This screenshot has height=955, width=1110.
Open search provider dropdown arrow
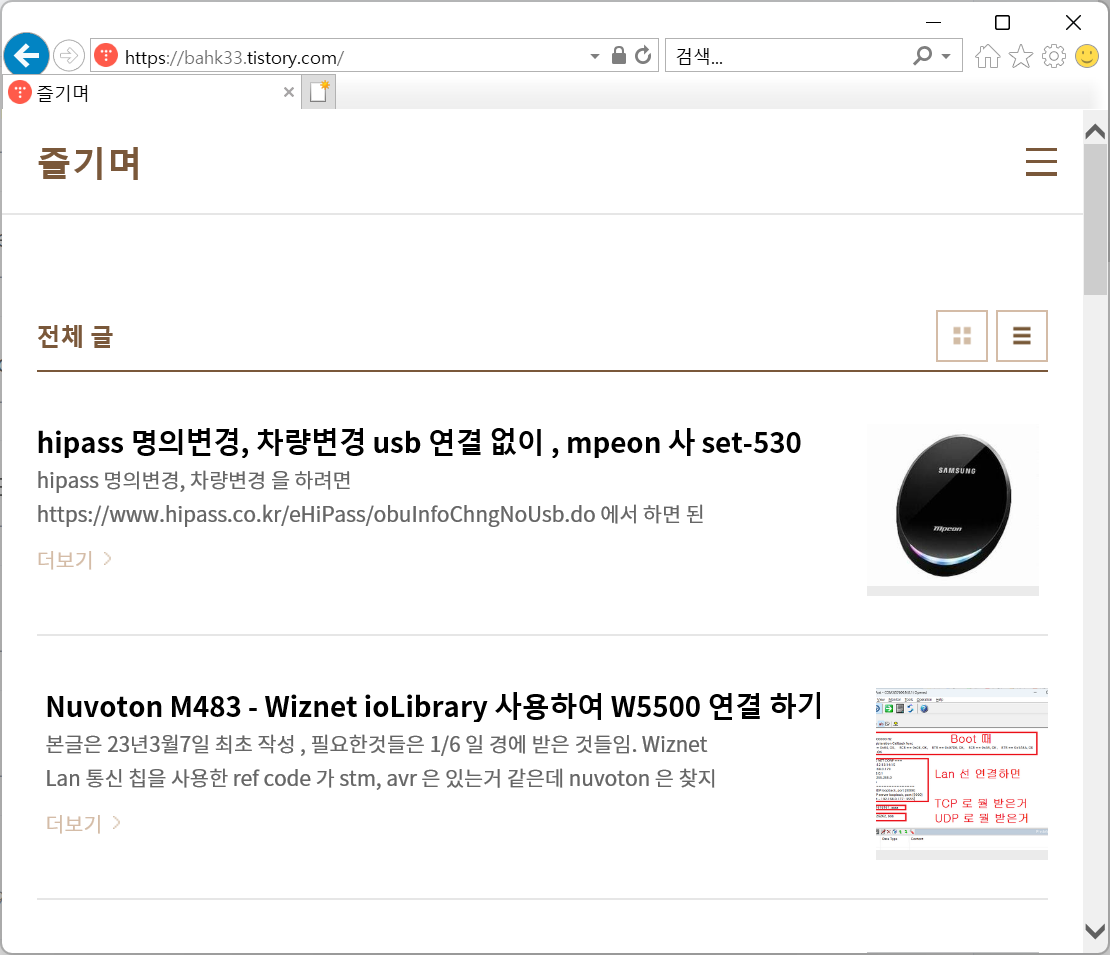946,56
